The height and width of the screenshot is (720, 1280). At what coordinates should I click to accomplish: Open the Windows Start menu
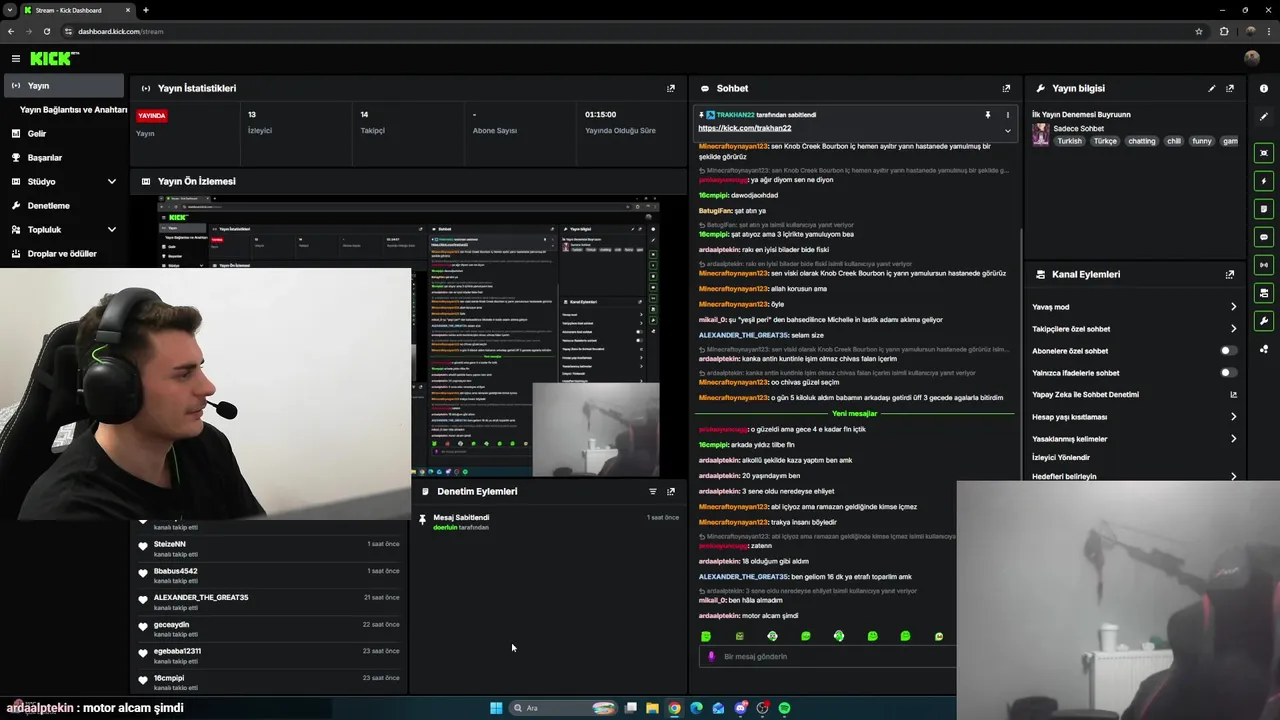[496, 708]
